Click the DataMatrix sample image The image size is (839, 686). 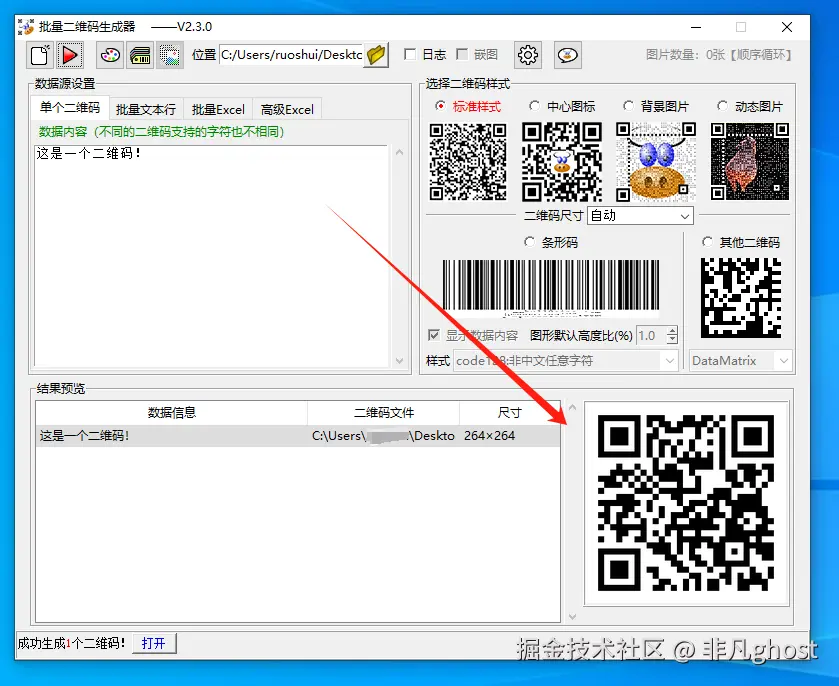click(x=741, y=298)
